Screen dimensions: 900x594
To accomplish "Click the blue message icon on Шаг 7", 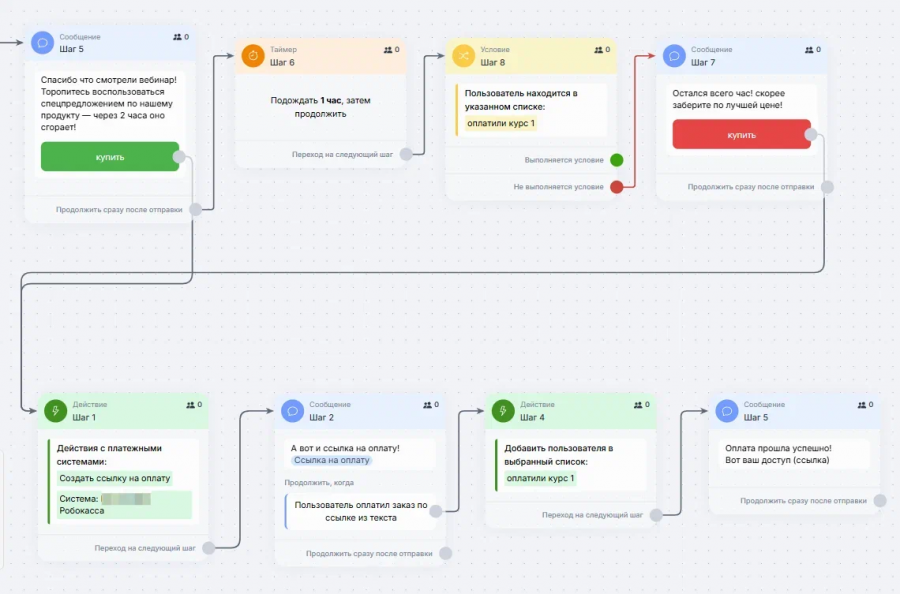I will click(x=674, y=56).
